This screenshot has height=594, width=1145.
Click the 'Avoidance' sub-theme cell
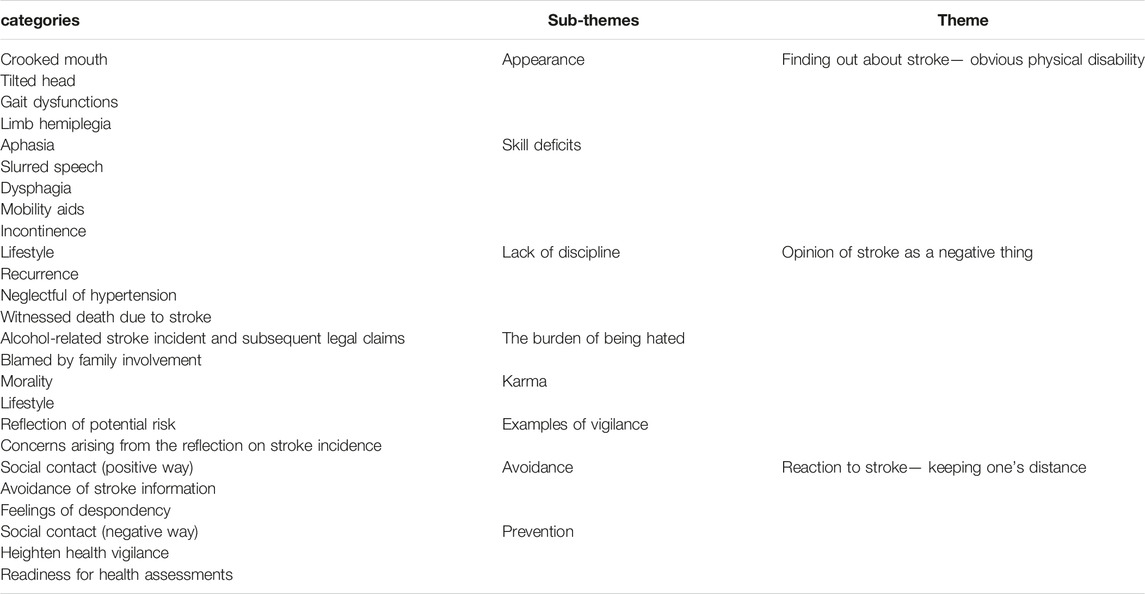[537, 467]
